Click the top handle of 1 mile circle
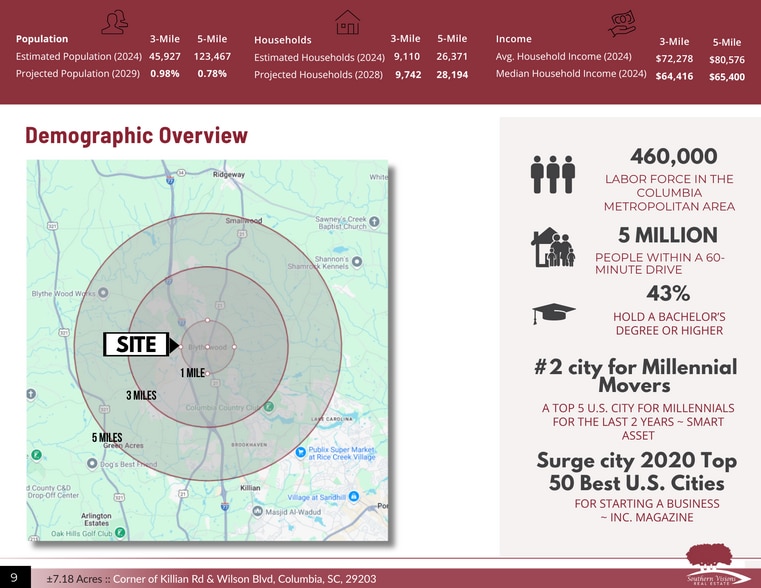This screenshot has width=761, height=588. click(207, 320)
